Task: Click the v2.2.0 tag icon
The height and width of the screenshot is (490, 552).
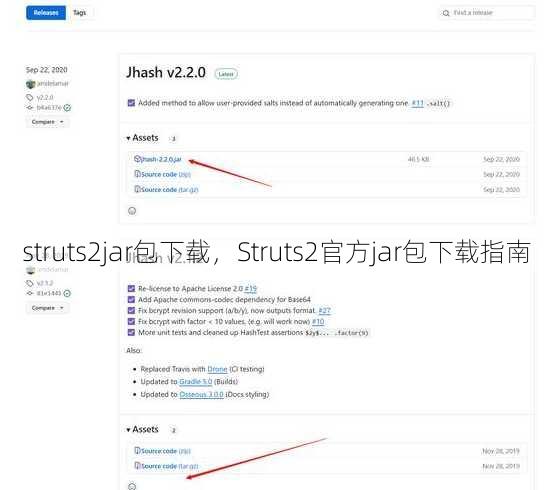Action: pyautogui.click(x=30, y=97)
